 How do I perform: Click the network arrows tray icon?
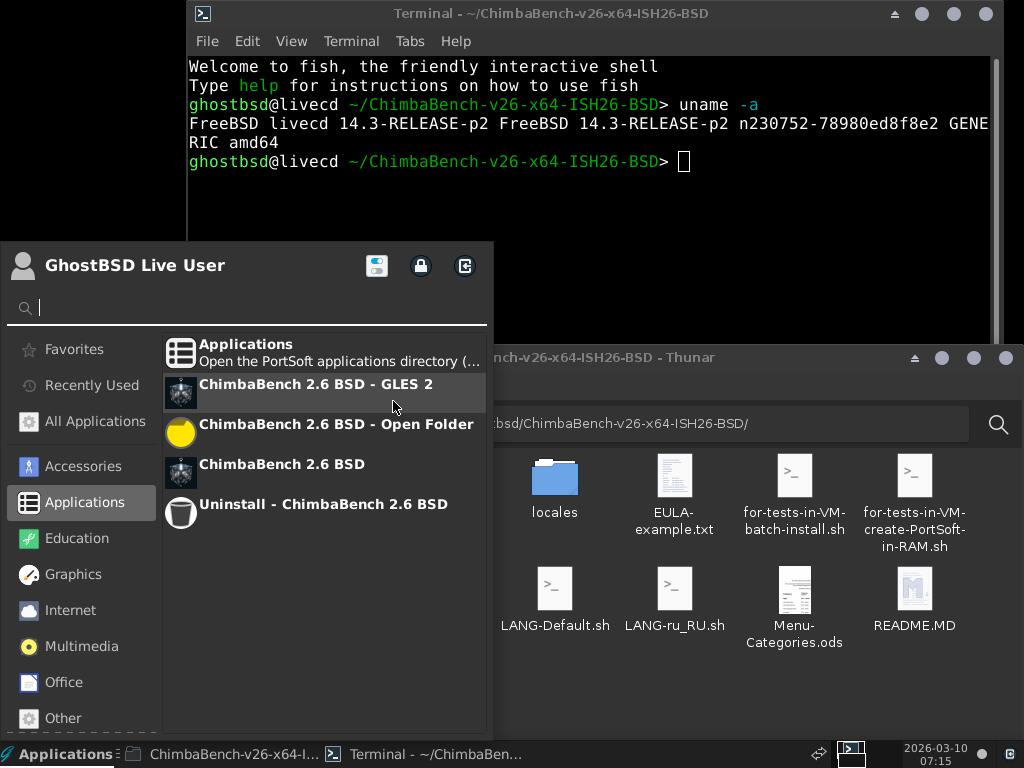819,754
